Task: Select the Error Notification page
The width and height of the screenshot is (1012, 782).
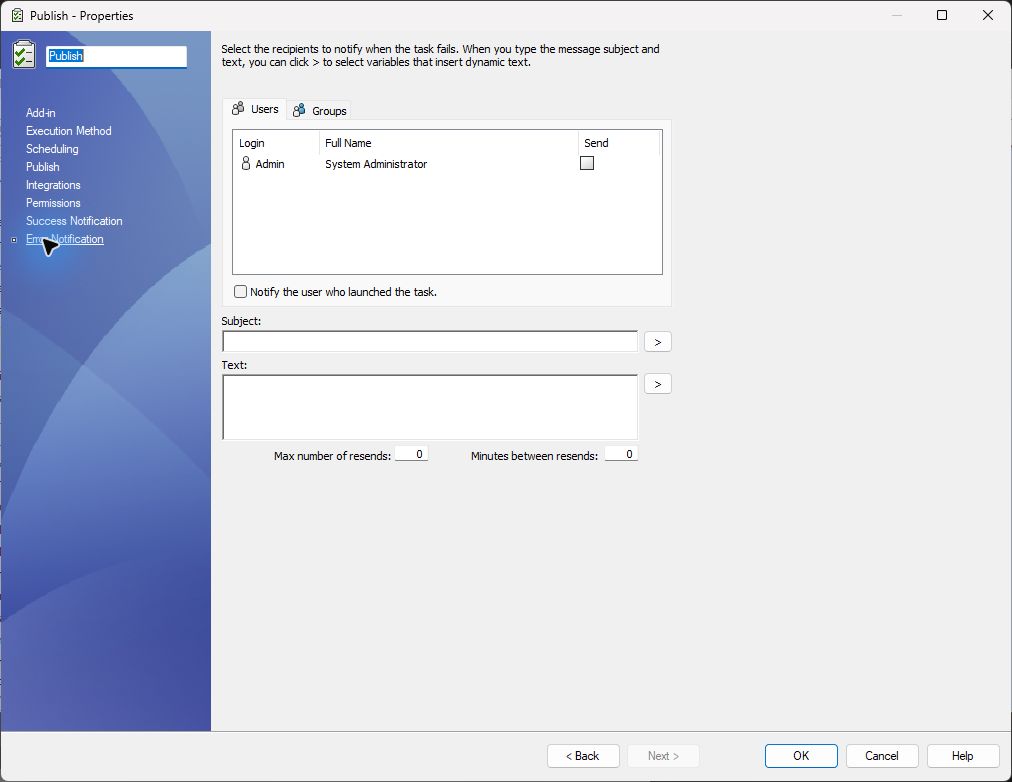Action: point(65,239)
